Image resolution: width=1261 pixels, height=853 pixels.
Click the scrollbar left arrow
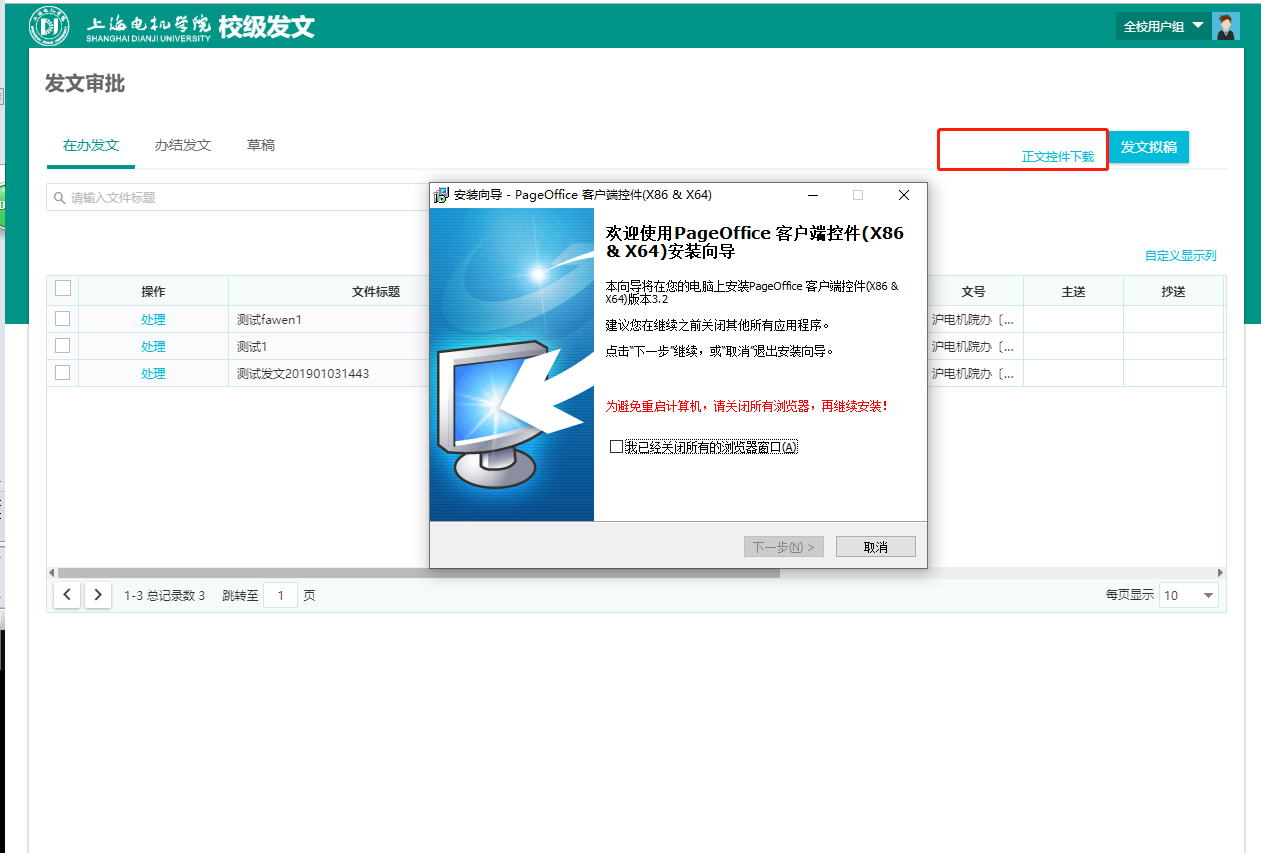pos(51,573)
